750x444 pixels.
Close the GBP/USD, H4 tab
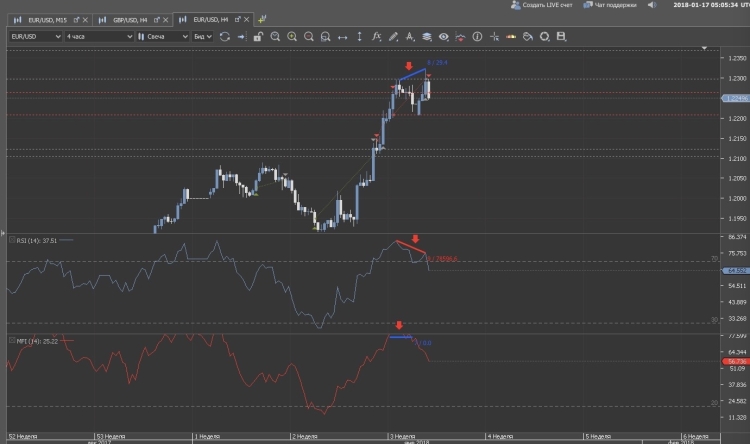click(x=165, y=20)
